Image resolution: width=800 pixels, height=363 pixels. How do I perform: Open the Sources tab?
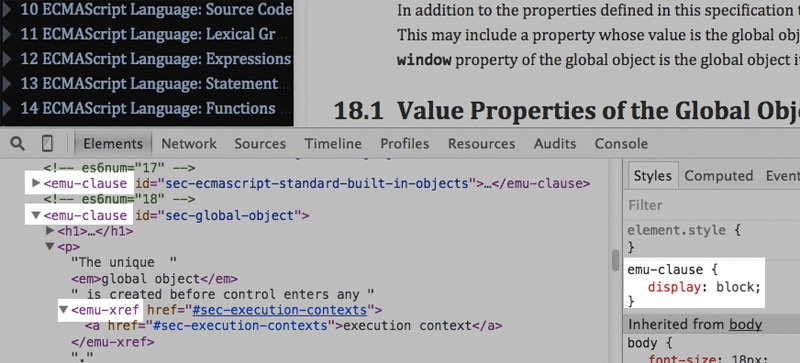pyautogui.click(x=260, y=144)
